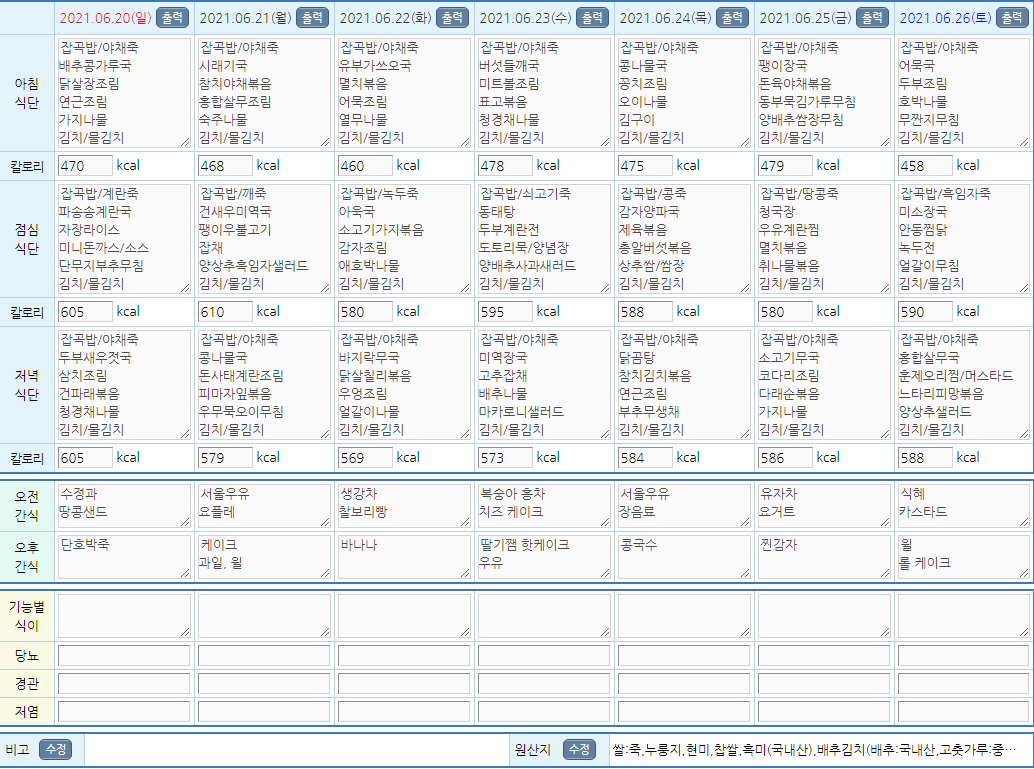Screen dimensions: 1034x769
Task: Edit Wednesday lunch menu with 동태탕
Action: [x=544, y=239]
